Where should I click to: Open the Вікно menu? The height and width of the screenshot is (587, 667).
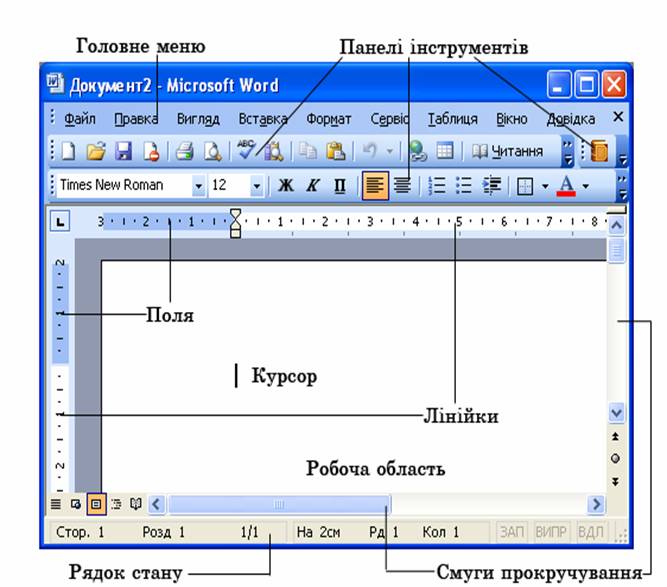pyautogui.click(x=512, y=119)
